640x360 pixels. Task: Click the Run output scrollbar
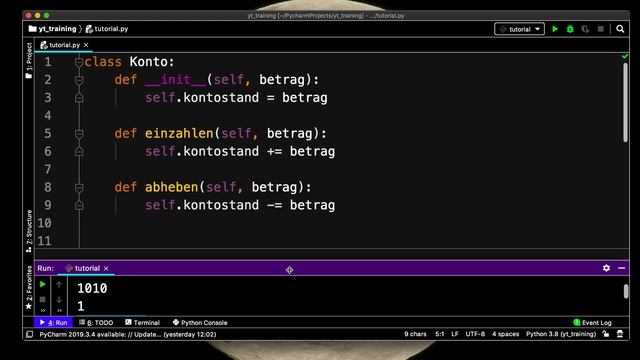click(x=626, y=291)
